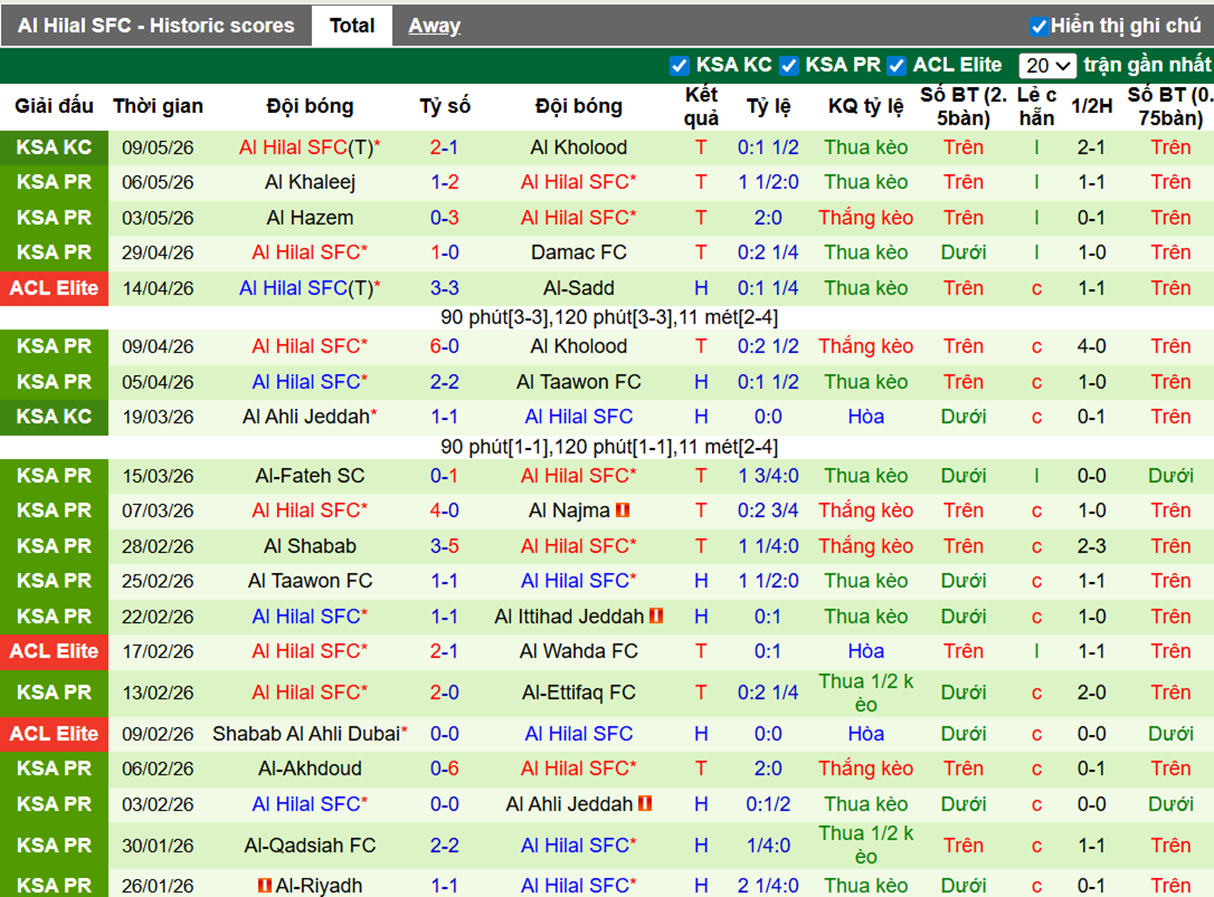Image resolution: width=1214 pixels, height=897 pixels.
Task: Click the ACL Elite badge on 09/02/26
Action: (x=54, y=734)
